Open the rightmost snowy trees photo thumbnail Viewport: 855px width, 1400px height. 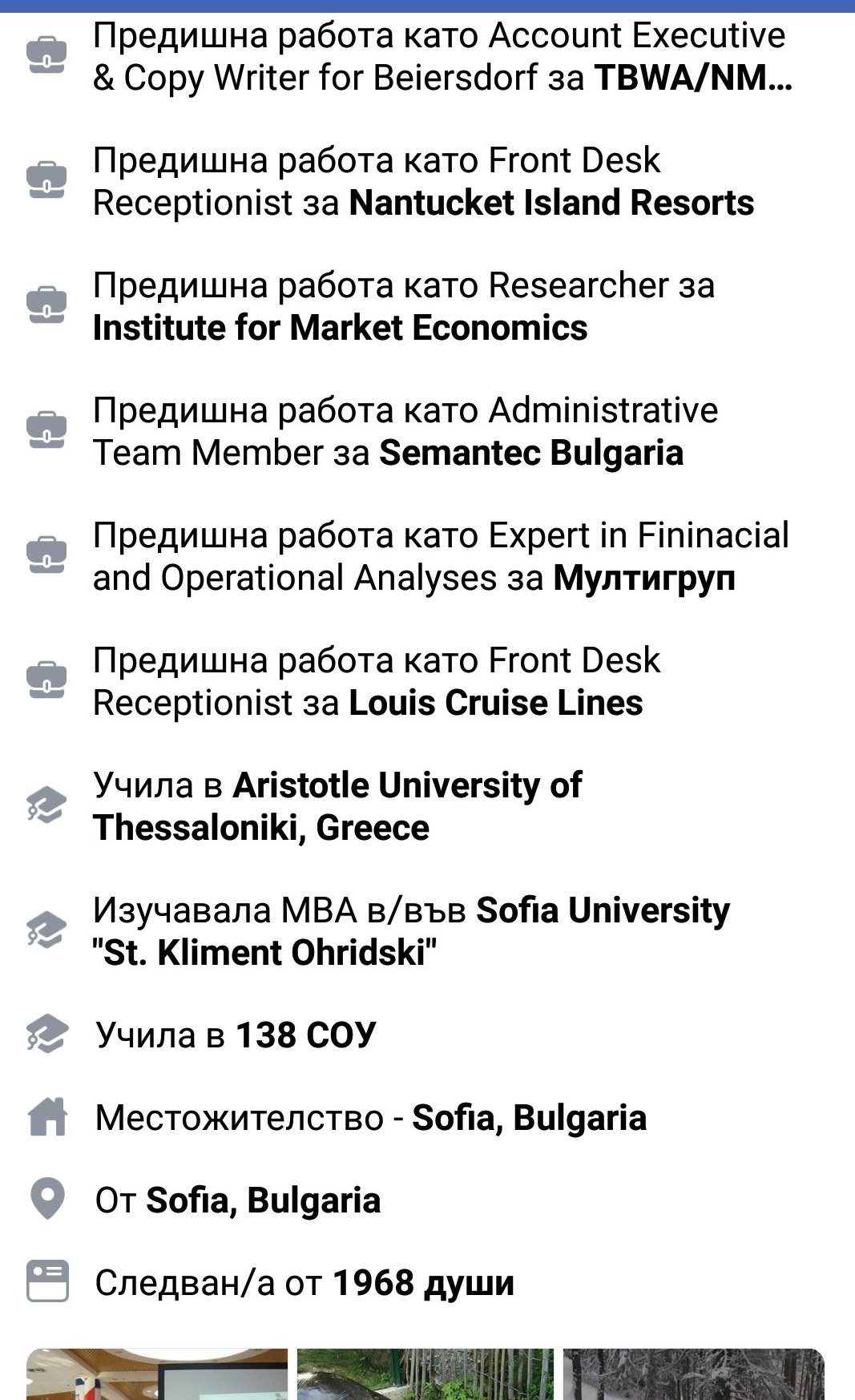tap(693, 1374)
